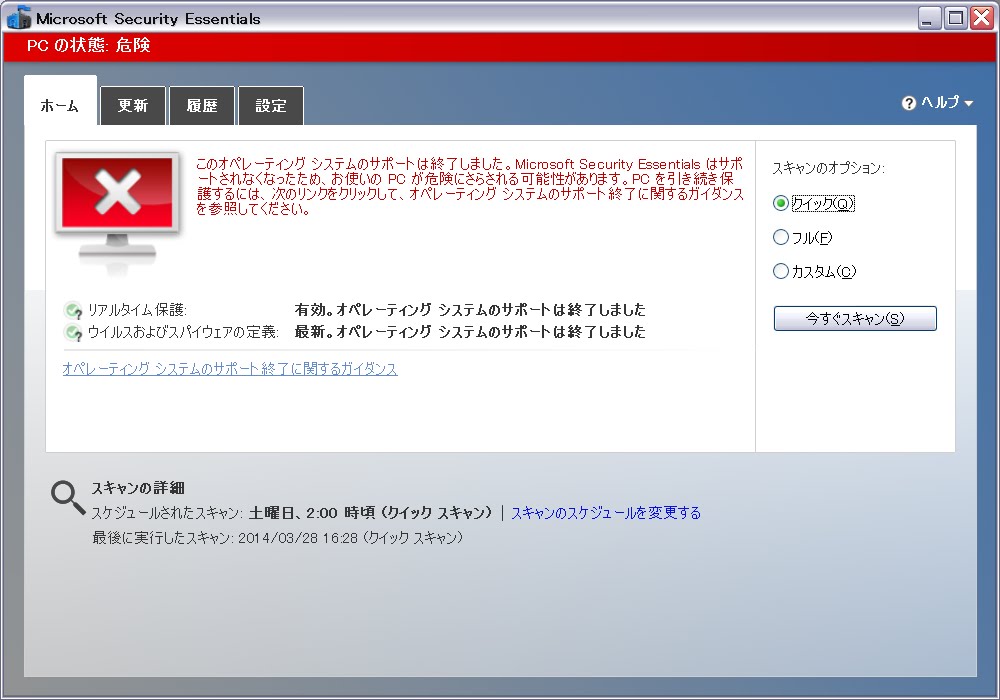Click the 最新。definition status value text
This screenshot has width=1000, height=700.
coord(470,332)
